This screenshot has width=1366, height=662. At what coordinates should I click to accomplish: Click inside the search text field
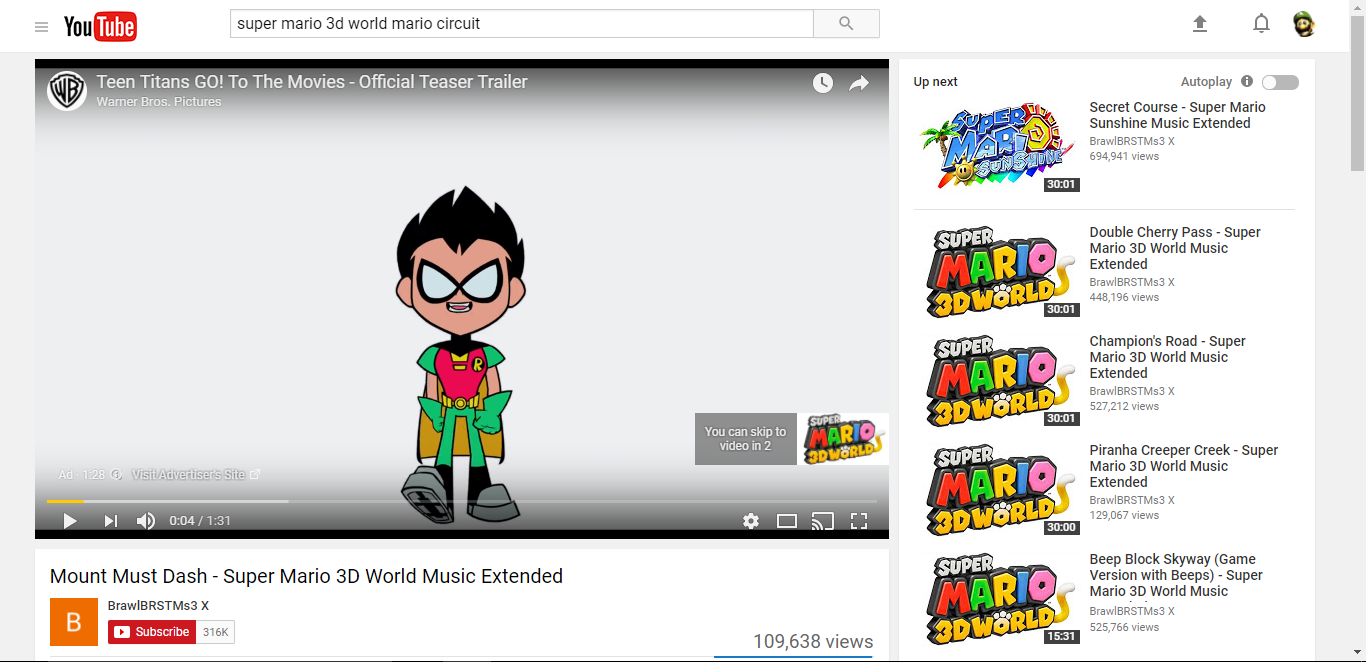[522, 24]
